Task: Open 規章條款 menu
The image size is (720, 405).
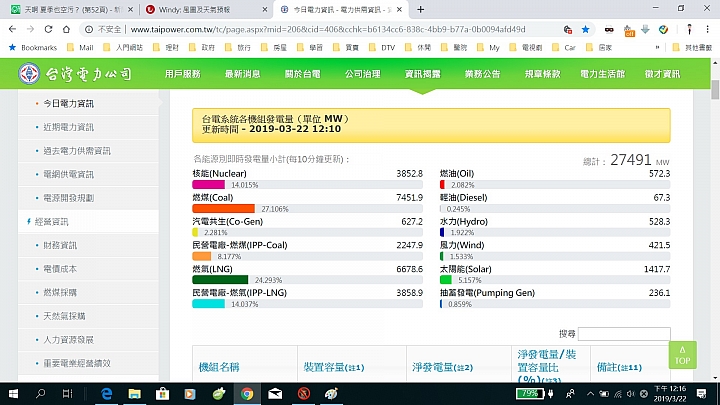Action: coord(542,73)
